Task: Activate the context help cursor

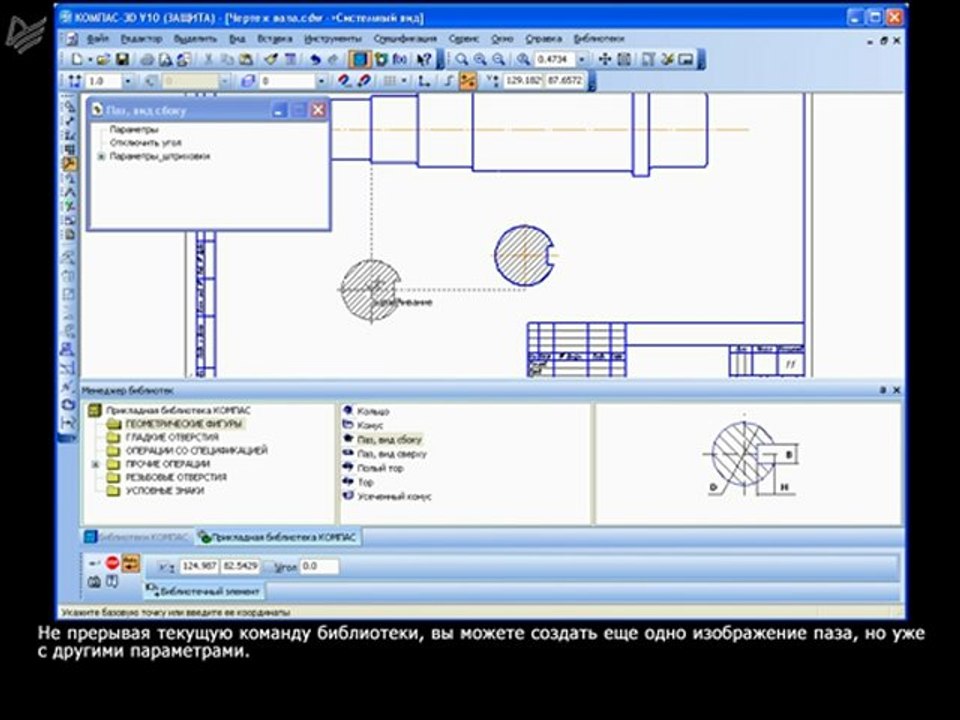Action: [423, 59]
